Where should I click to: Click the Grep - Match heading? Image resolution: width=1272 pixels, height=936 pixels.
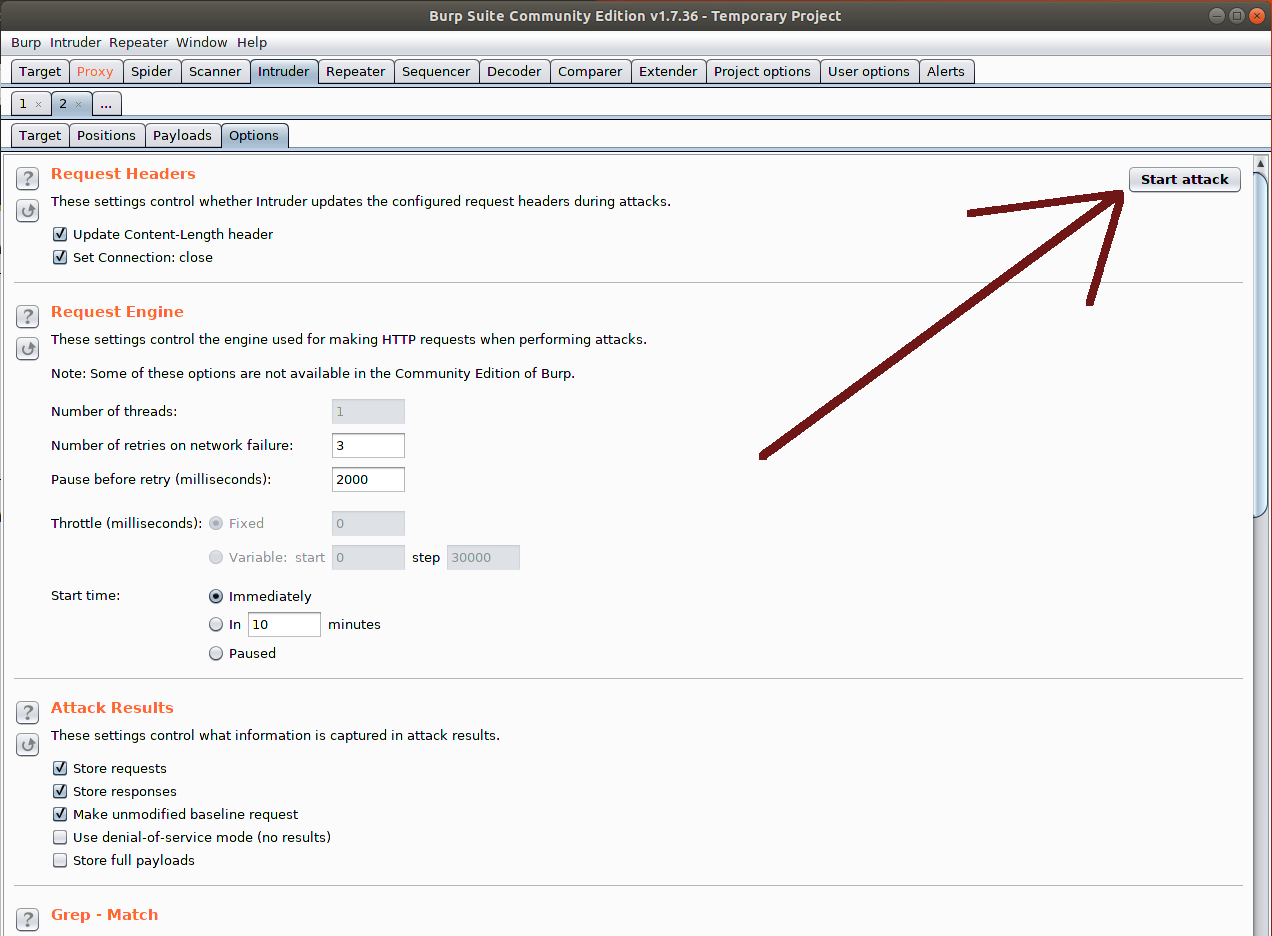coord(104,914)
